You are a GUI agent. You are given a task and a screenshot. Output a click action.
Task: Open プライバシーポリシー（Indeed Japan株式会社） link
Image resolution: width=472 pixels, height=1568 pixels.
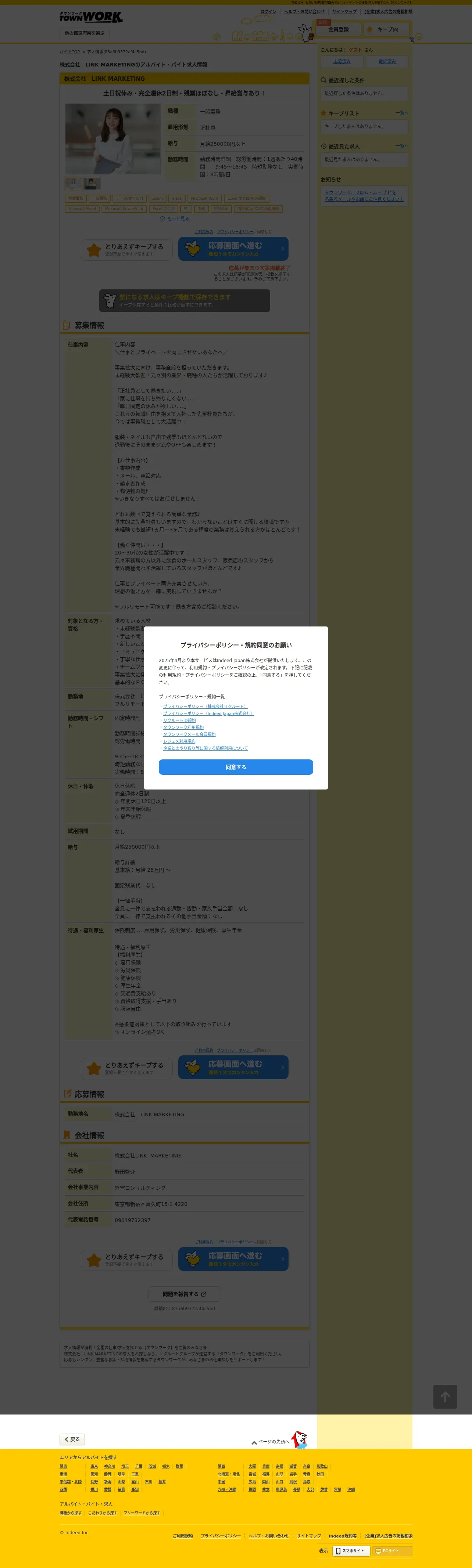tap(208, 713)
